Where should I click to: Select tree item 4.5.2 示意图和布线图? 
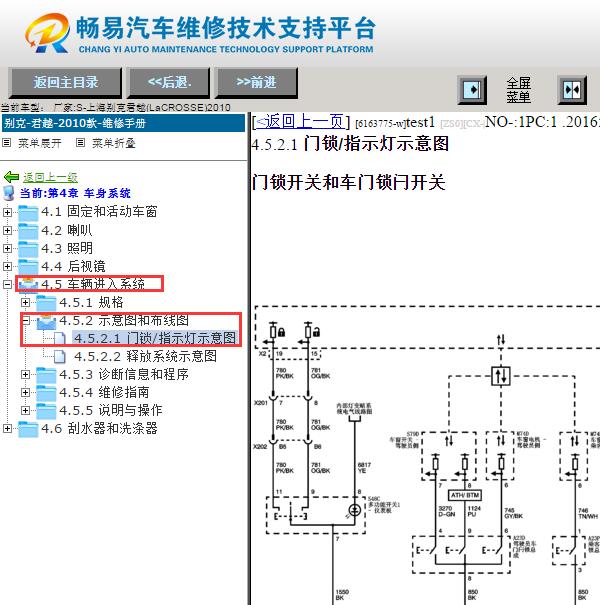(x=124, y=320)
